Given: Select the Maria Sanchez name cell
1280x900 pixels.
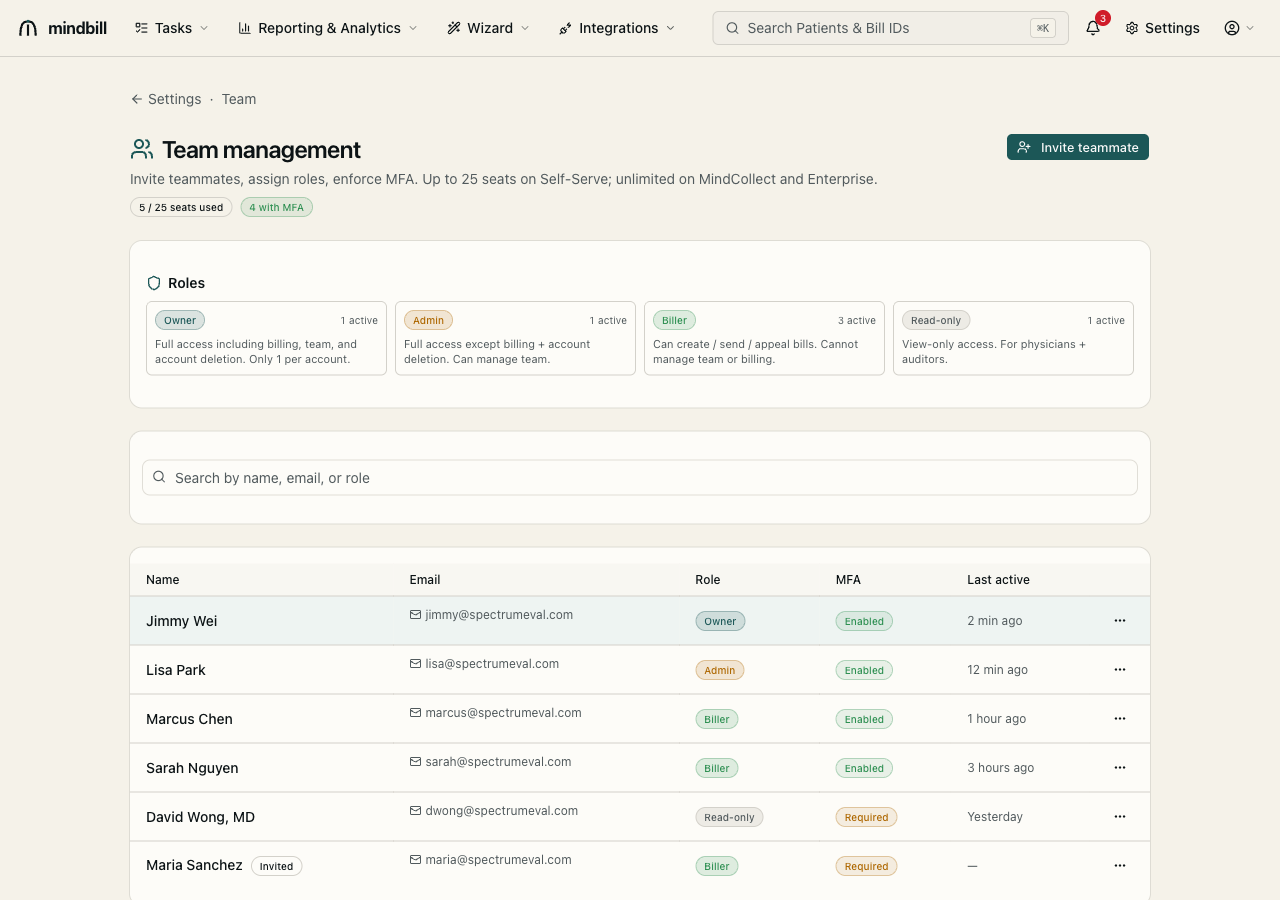Looking at the screenshot, I should point(194,865).
